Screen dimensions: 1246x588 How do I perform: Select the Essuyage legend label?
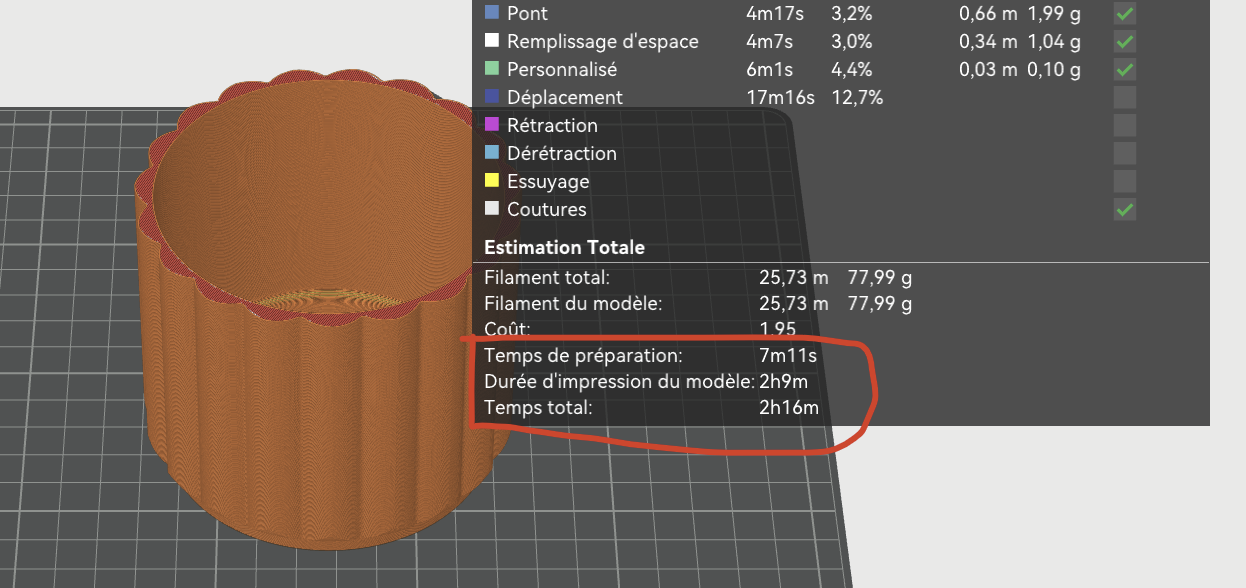(x=548, y=182)
